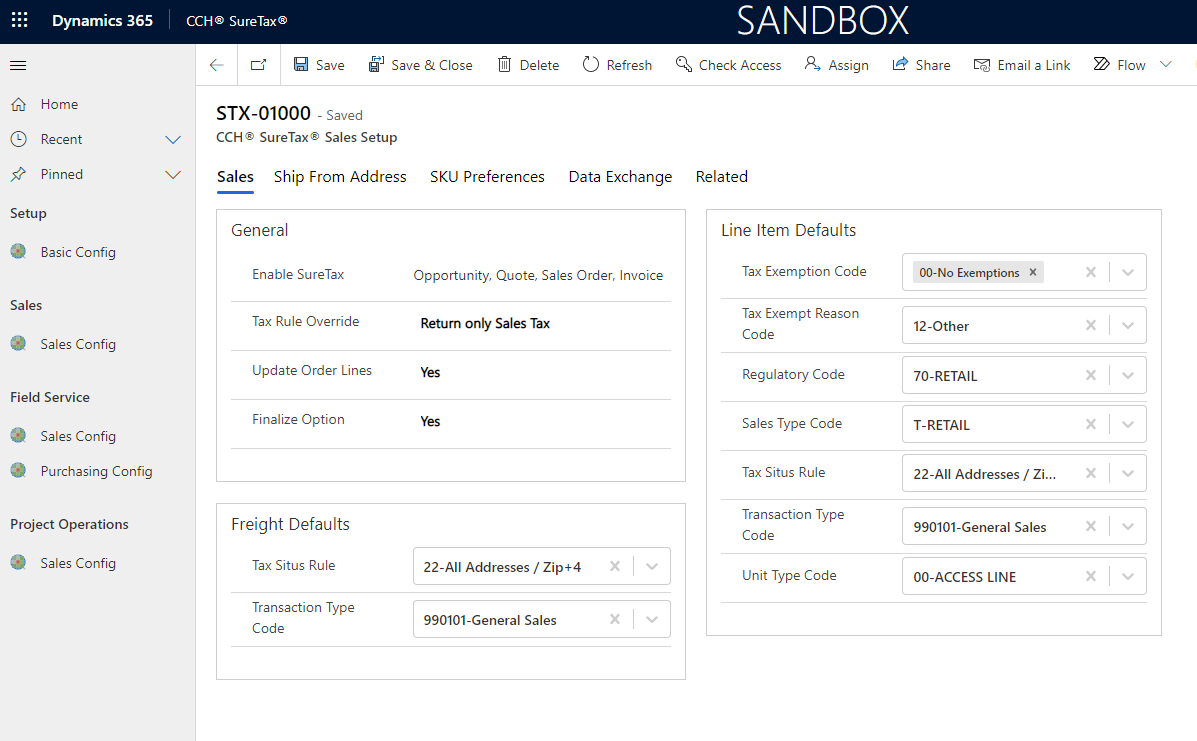Clear Freight Defaults Transaction Type Code value

coord(615,619)
